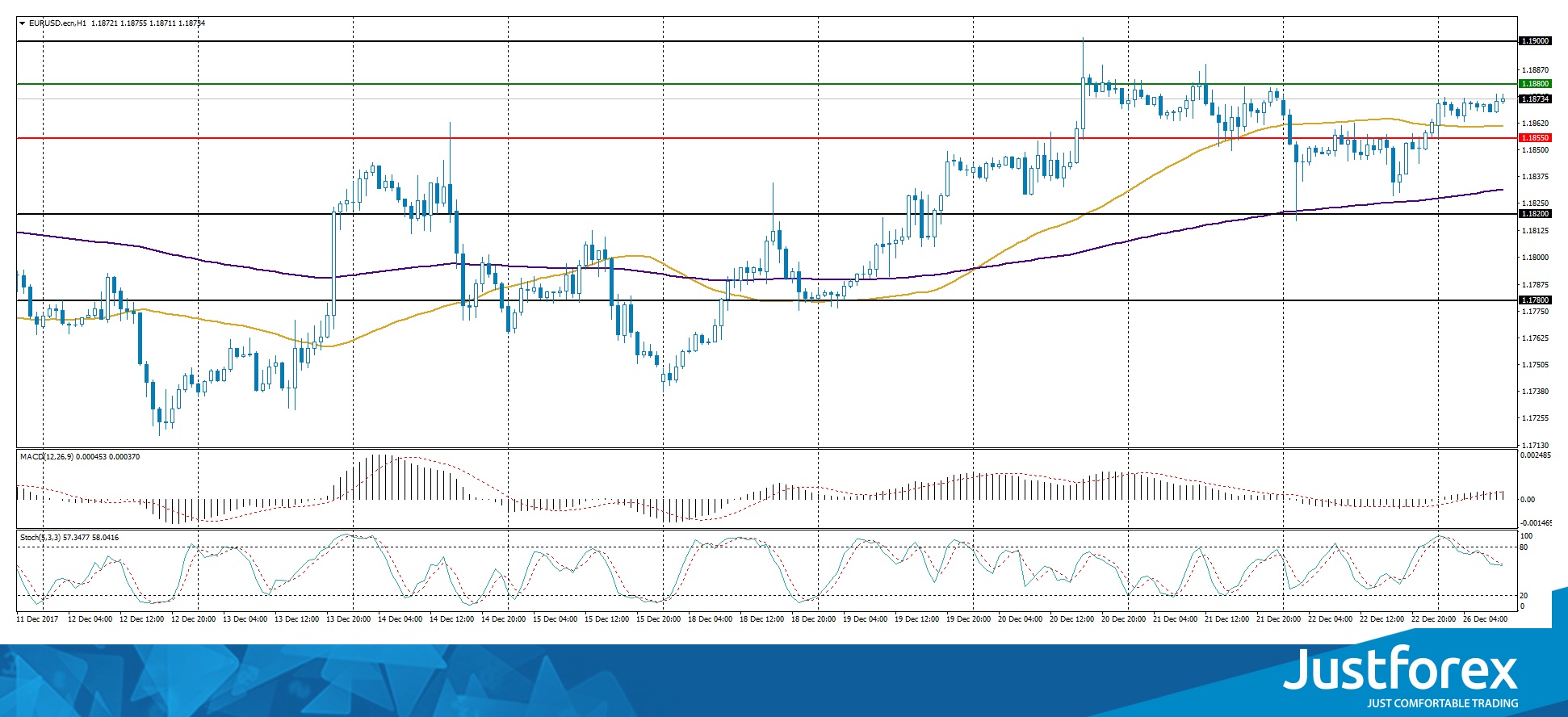Click the 1.18870 price axis label

(x=1535, y=70)
